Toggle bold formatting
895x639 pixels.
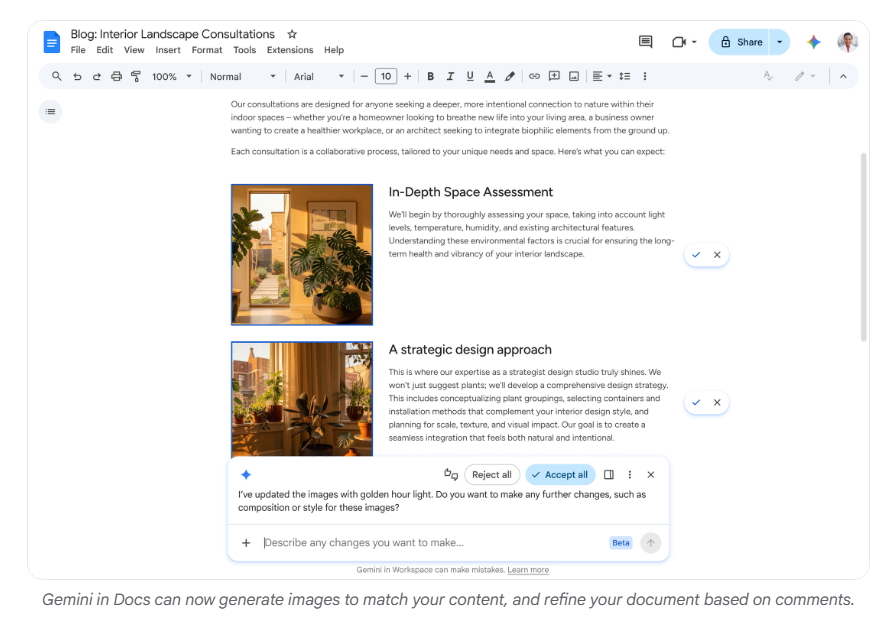(430, 76)
